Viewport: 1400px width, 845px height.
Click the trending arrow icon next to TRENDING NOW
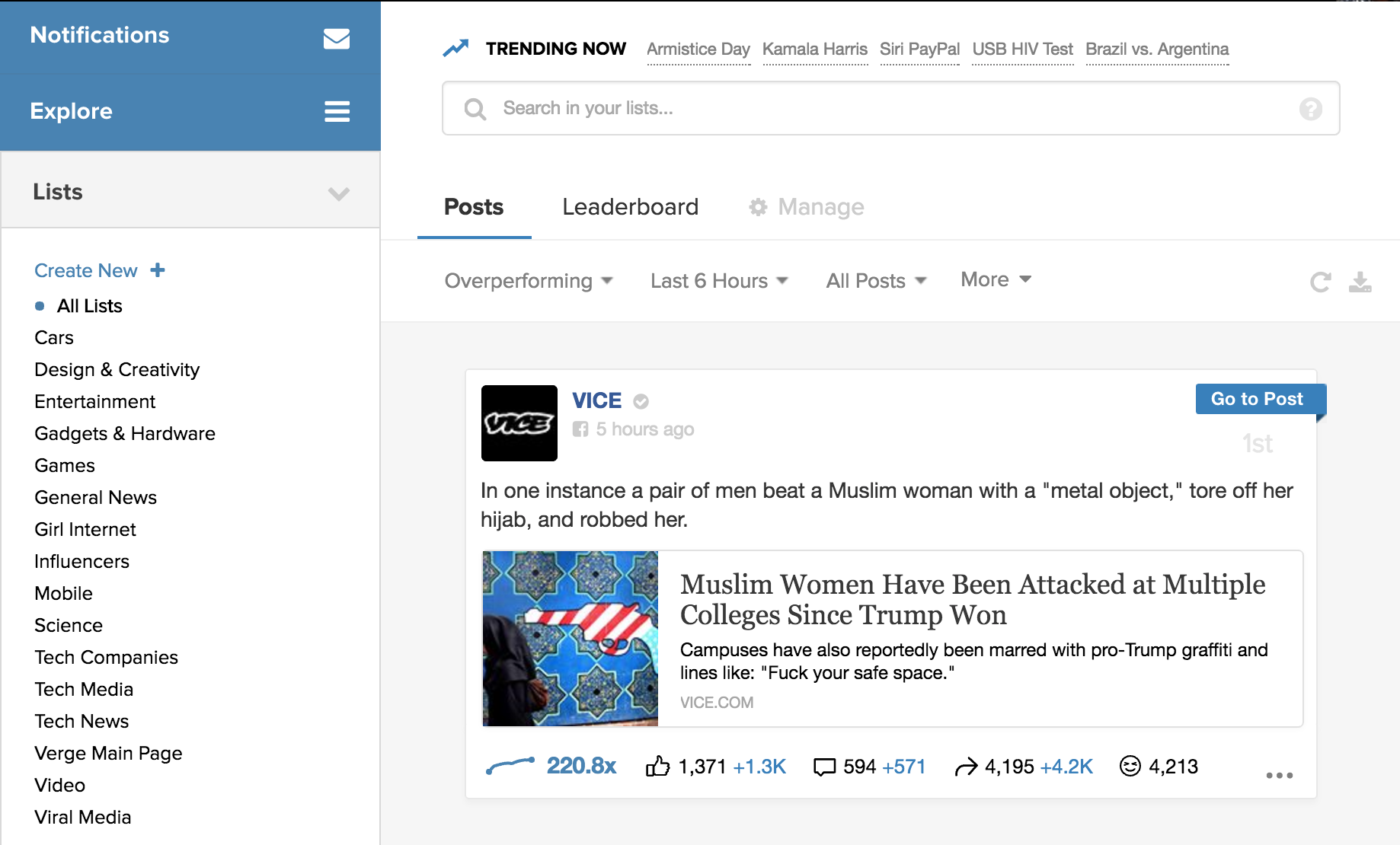coord(456,48)
